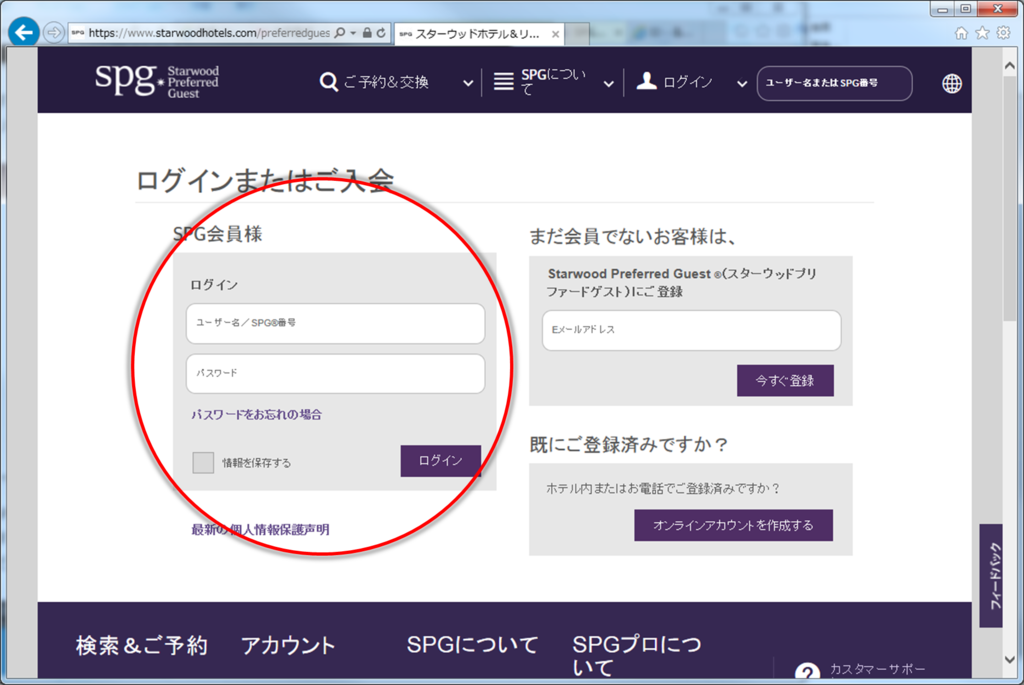Open a new blank browser tab

point(577,34)
